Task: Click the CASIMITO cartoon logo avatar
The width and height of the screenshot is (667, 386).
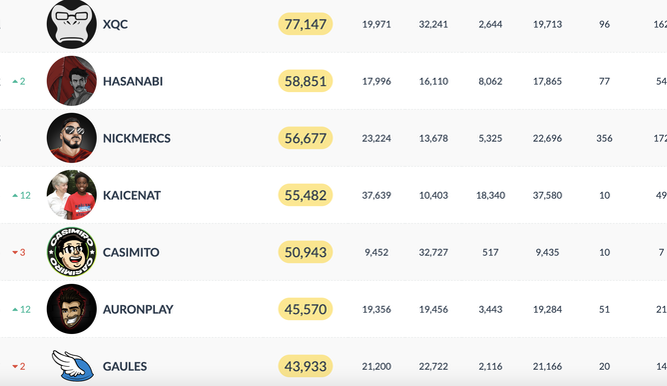Action: tap(71, 252)
